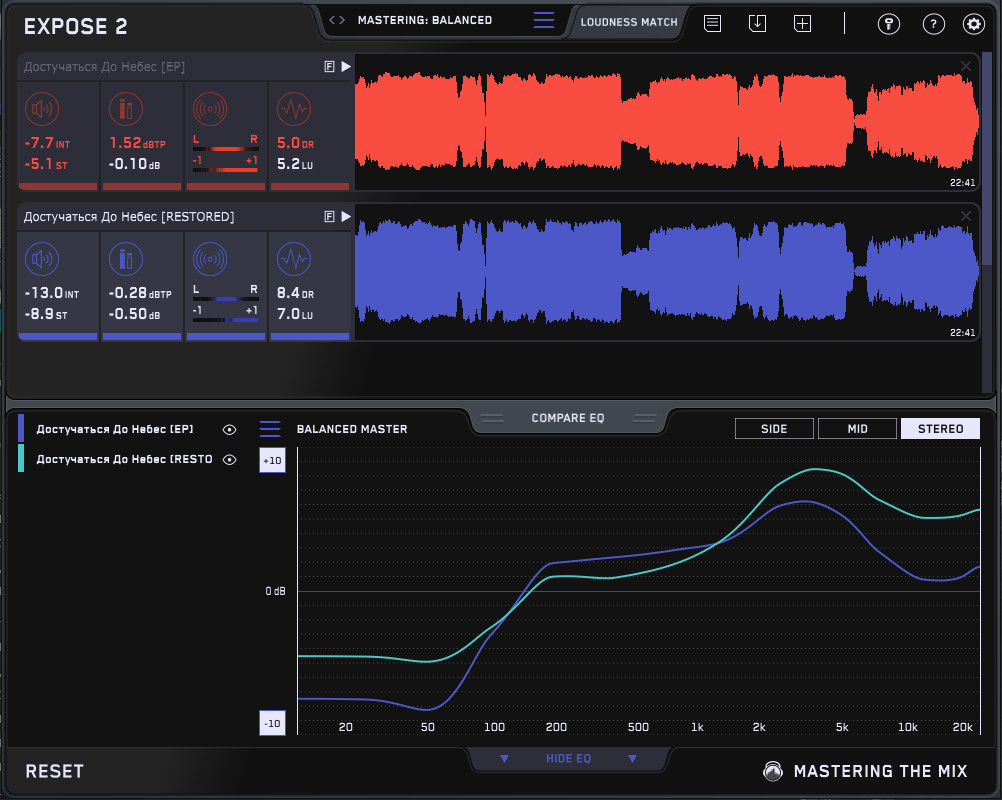Switch EQ view to Side
Screen dimensions: 1002x800
click(x=774, y=429)
